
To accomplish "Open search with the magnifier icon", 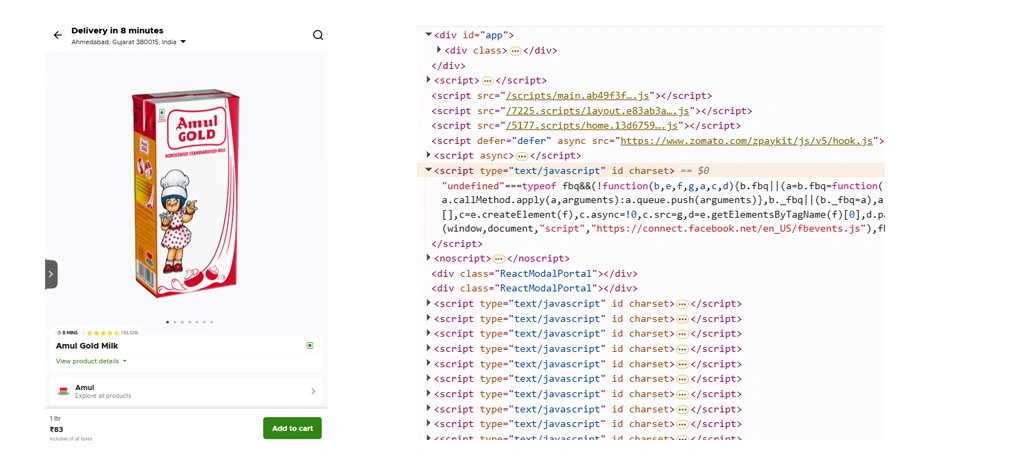I will pos(318,35).
